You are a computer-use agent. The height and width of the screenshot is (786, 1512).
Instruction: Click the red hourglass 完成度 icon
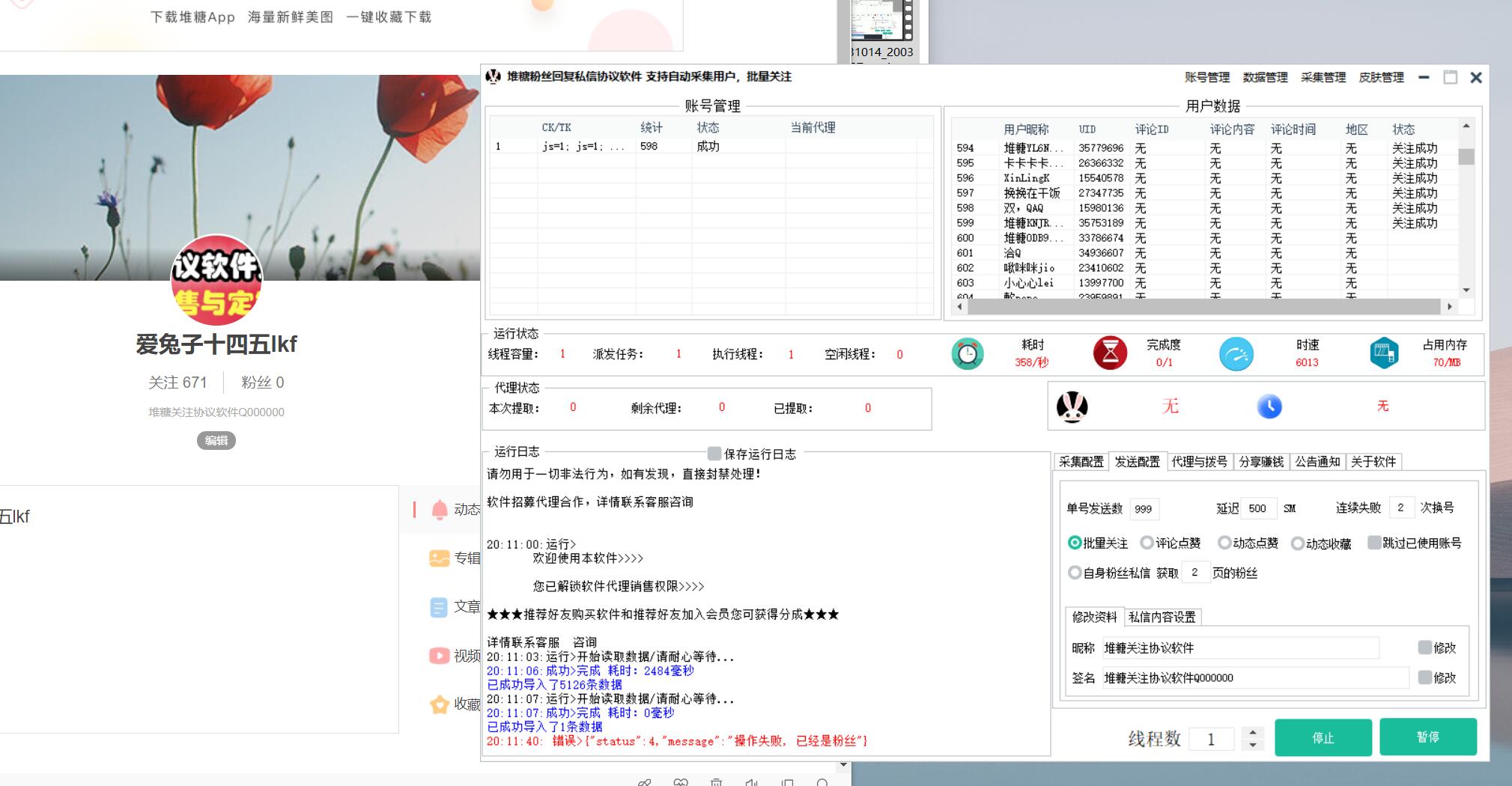(x=1110, y=353)
